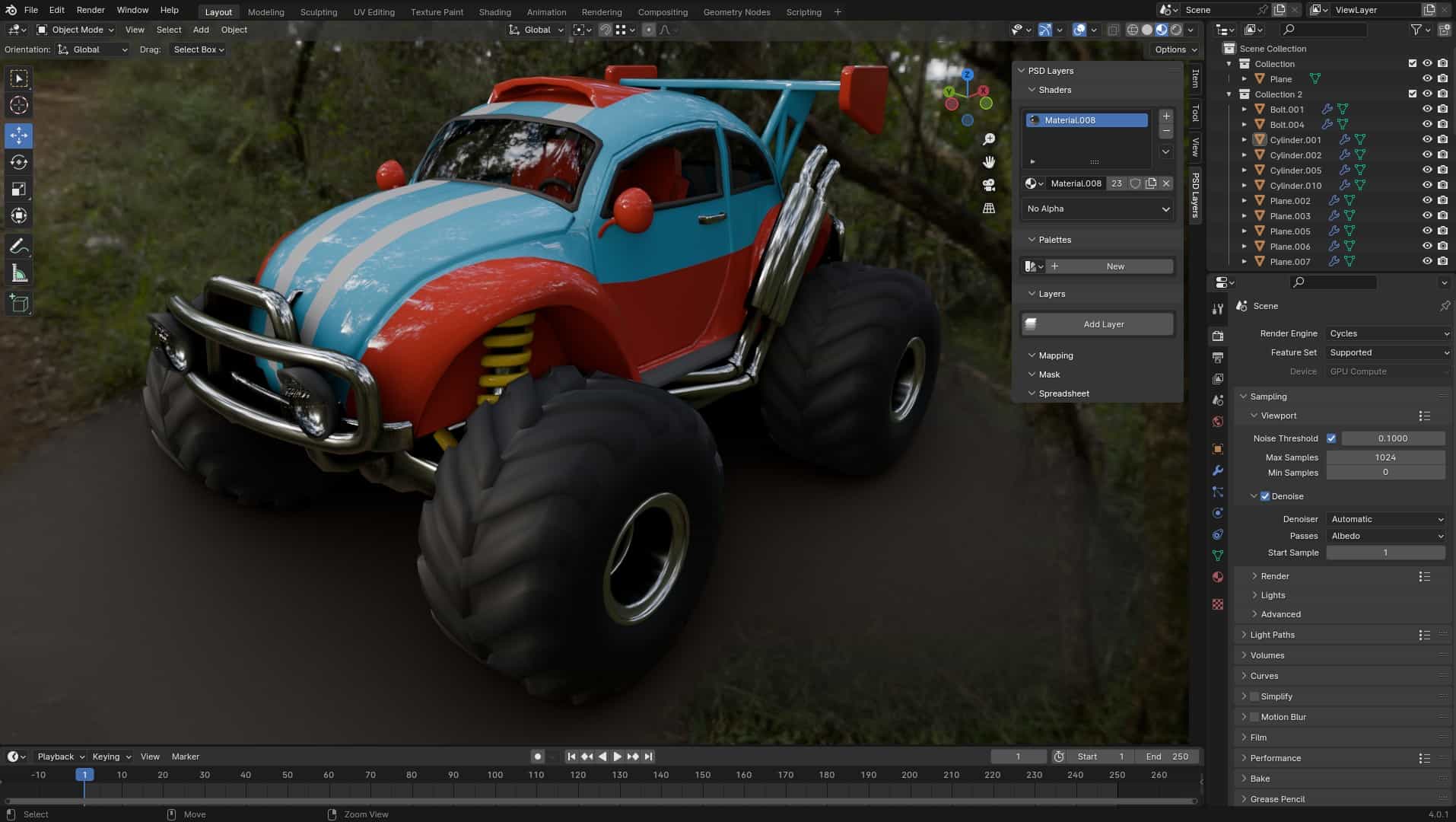
Task: Hide Bolt.001 in viewport
Action: click(1427, 109)
